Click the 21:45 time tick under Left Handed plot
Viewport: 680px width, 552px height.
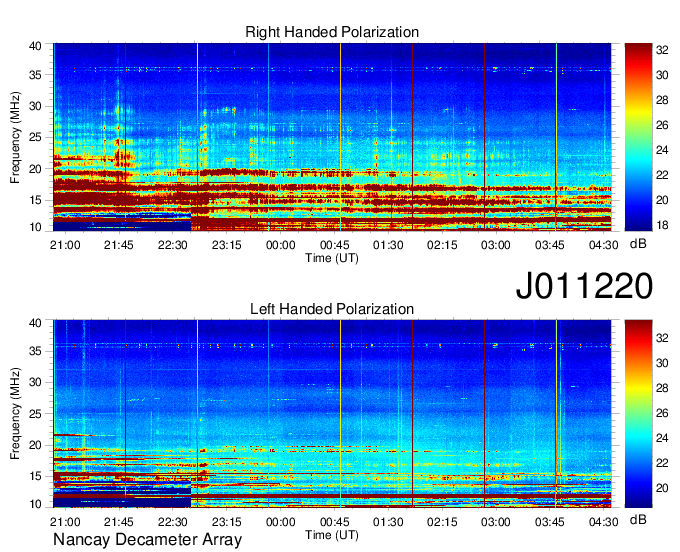(119, 522)
